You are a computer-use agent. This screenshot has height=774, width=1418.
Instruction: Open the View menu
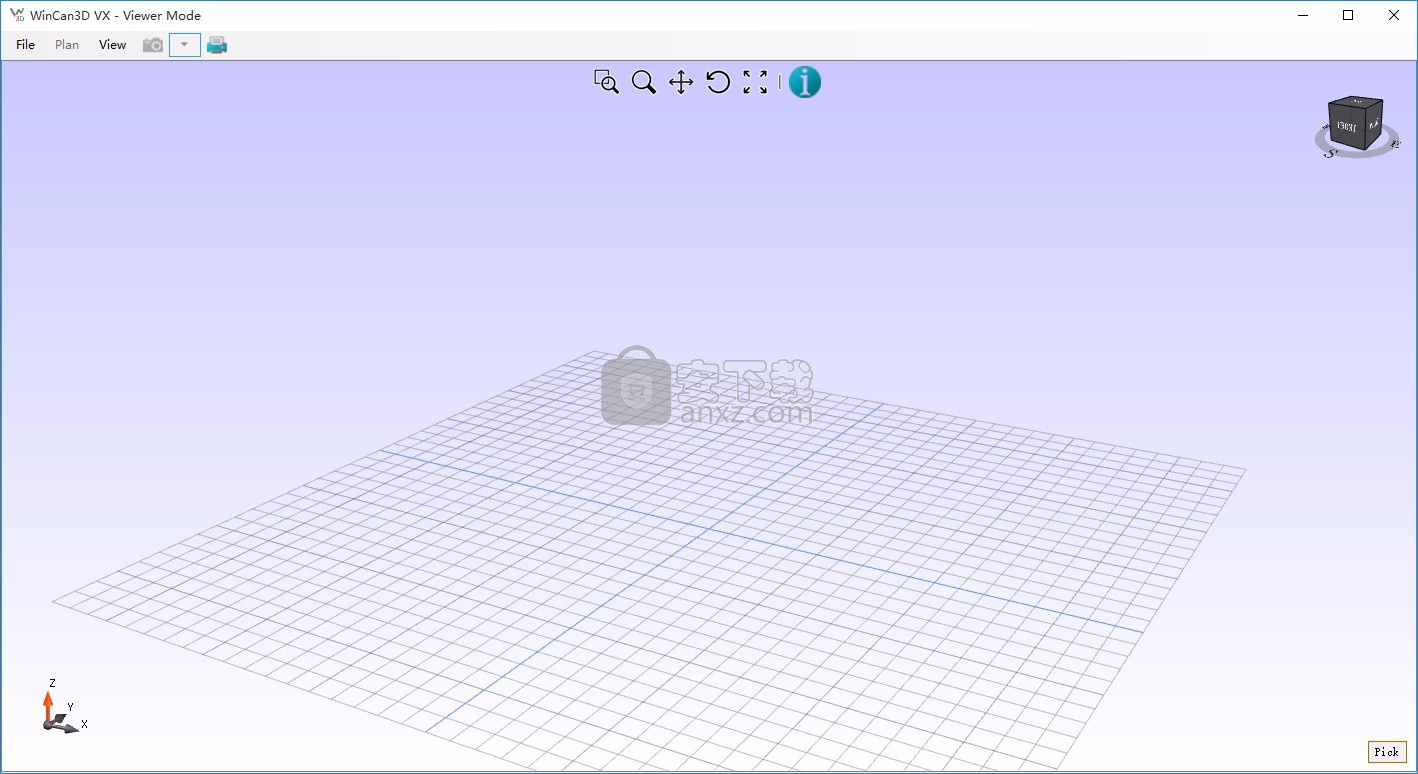click(x=112, y=45)
